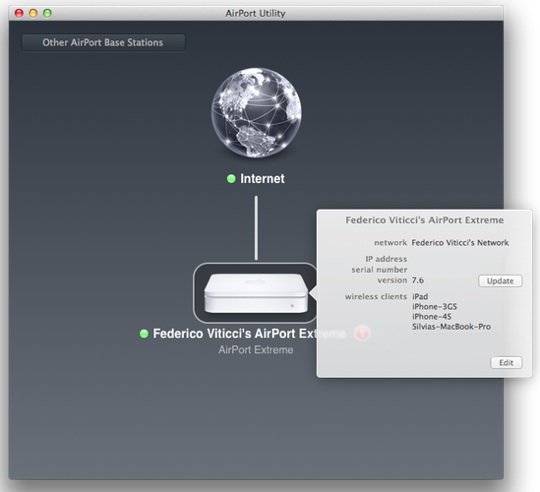The width and height of the screenshot is (540, 492).
Task: Select iPhone-3GS wireless client
Action: point(435,306)
